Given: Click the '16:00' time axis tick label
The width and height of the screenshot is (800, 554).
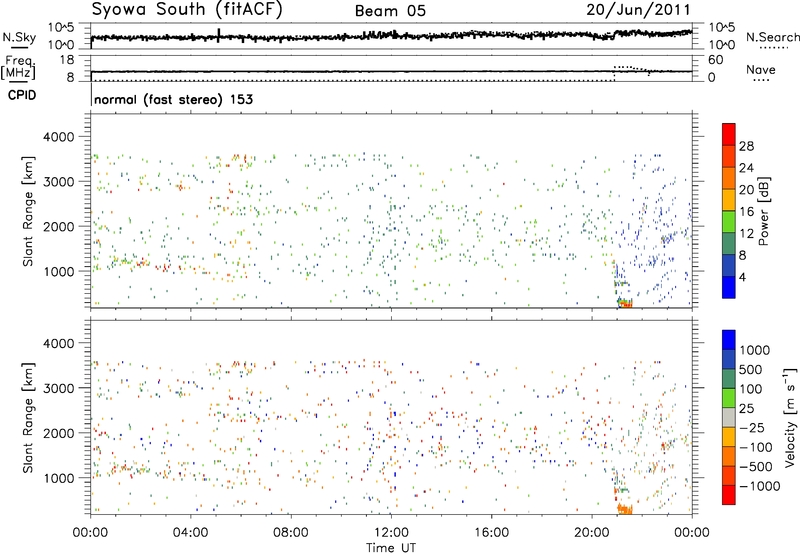Looking at the screenshot, I should [x=491, y=533].
